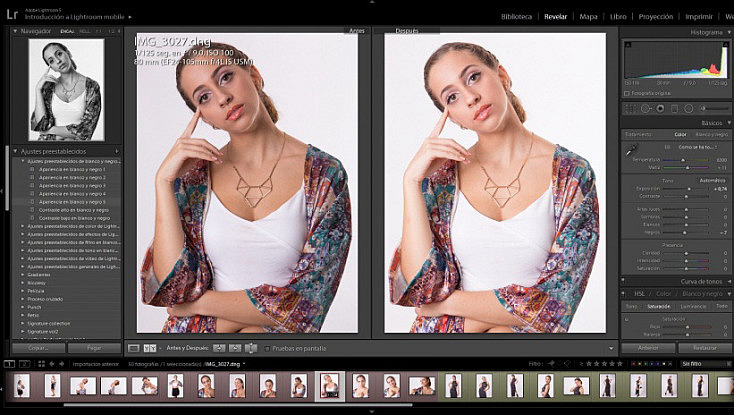Select the red eye correction tool

(x=660, y=108)
